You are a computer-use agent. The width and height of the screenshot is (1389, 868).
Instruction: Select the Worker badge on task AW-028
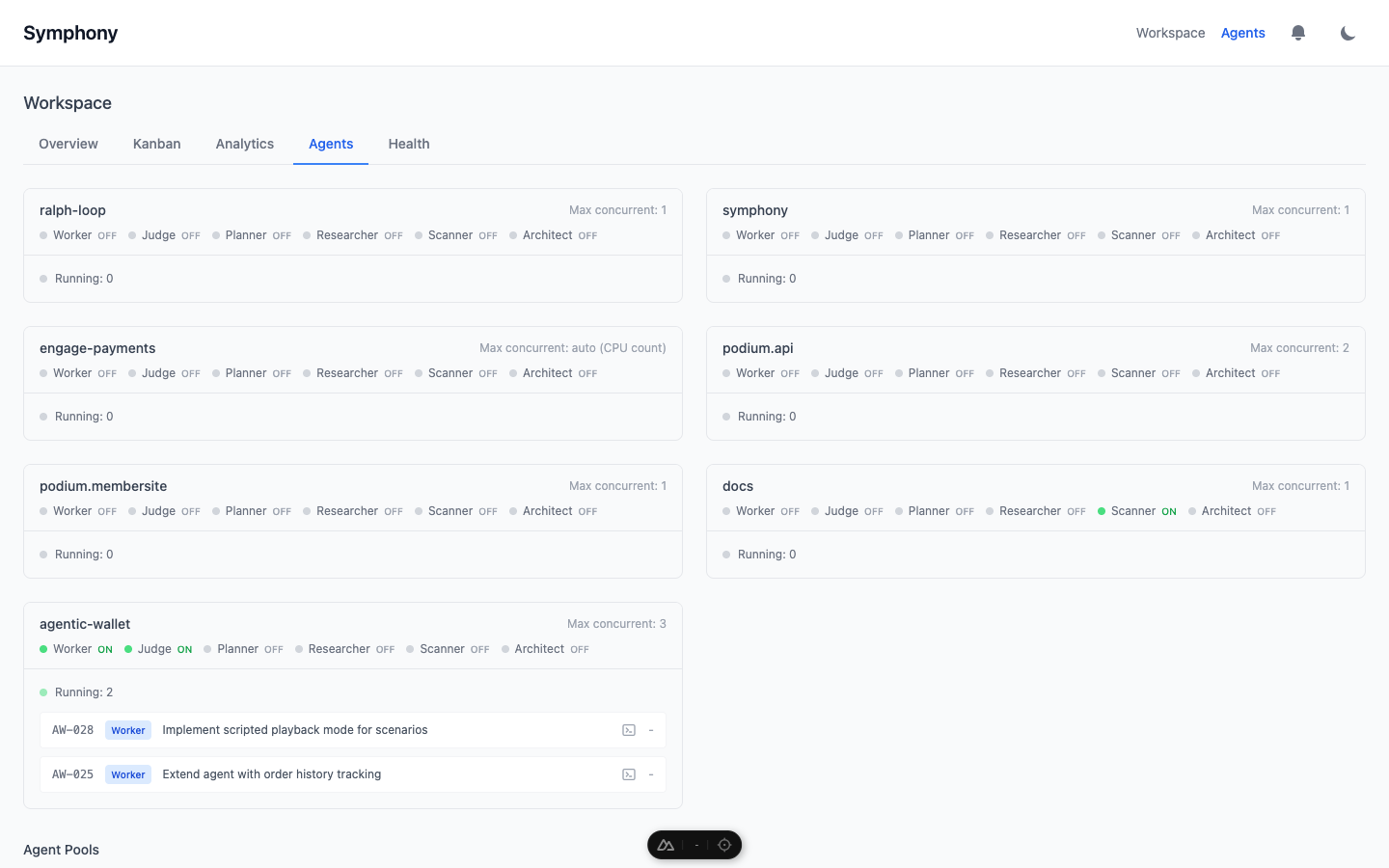[x=127, y=730]
